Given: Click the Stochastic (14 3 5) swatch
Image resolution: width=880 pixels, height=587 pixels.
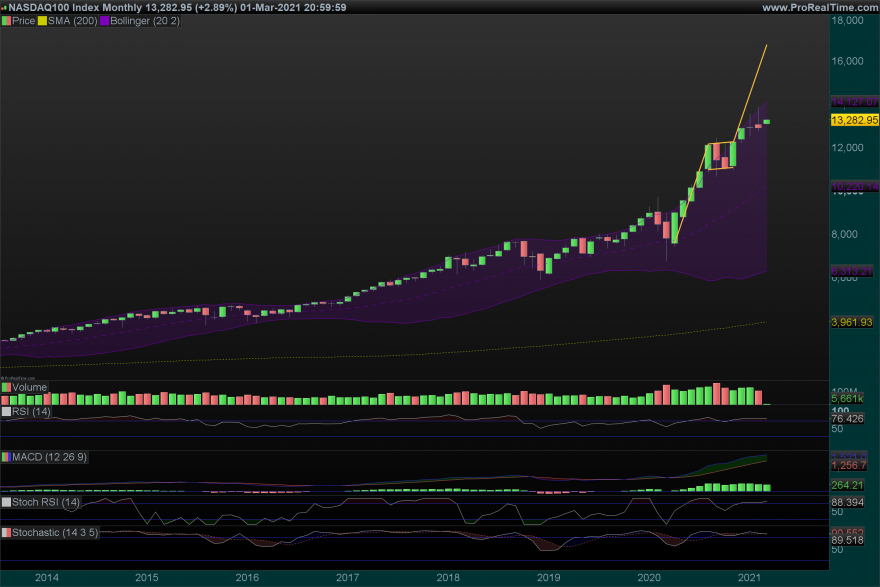Looking at the screenshot, I should 6,533.
